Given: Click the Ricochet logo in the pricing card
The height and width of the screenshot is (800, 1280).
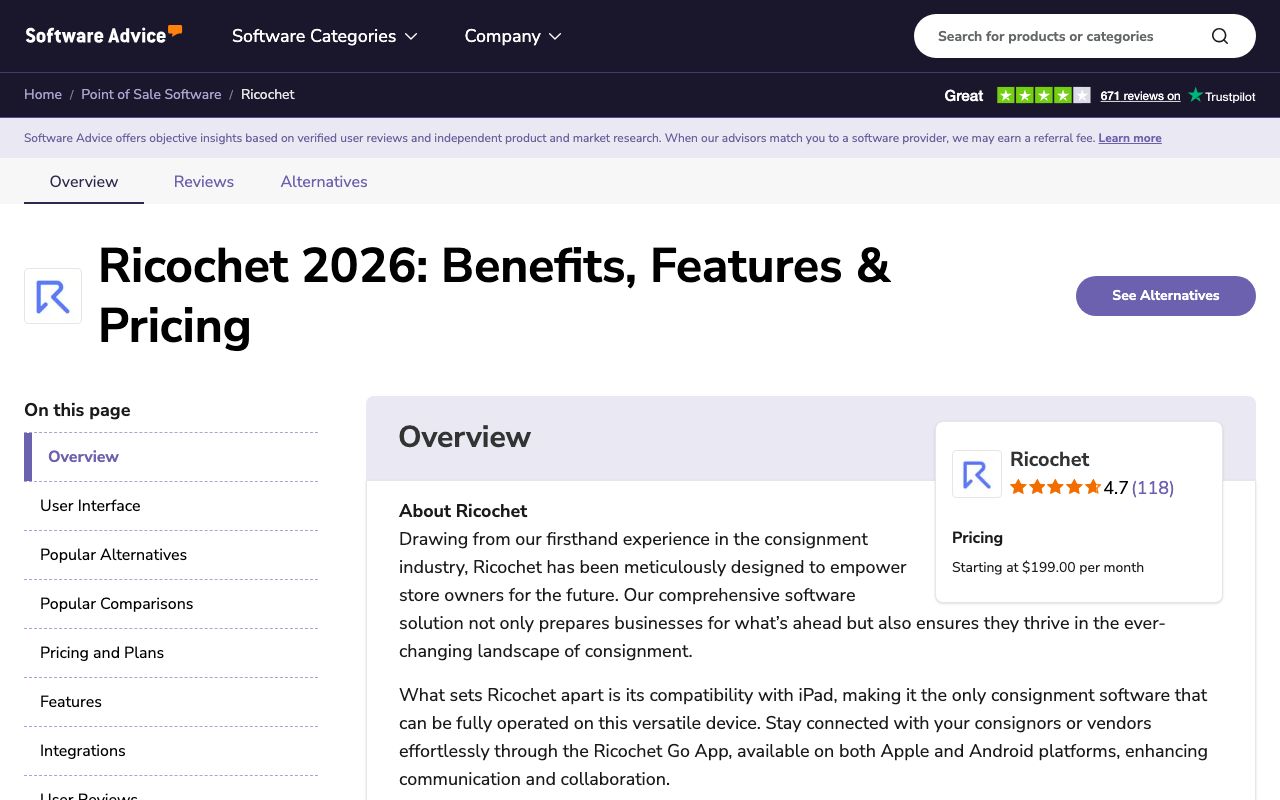Looking at the screenshot, I should (x=977, y=474).
